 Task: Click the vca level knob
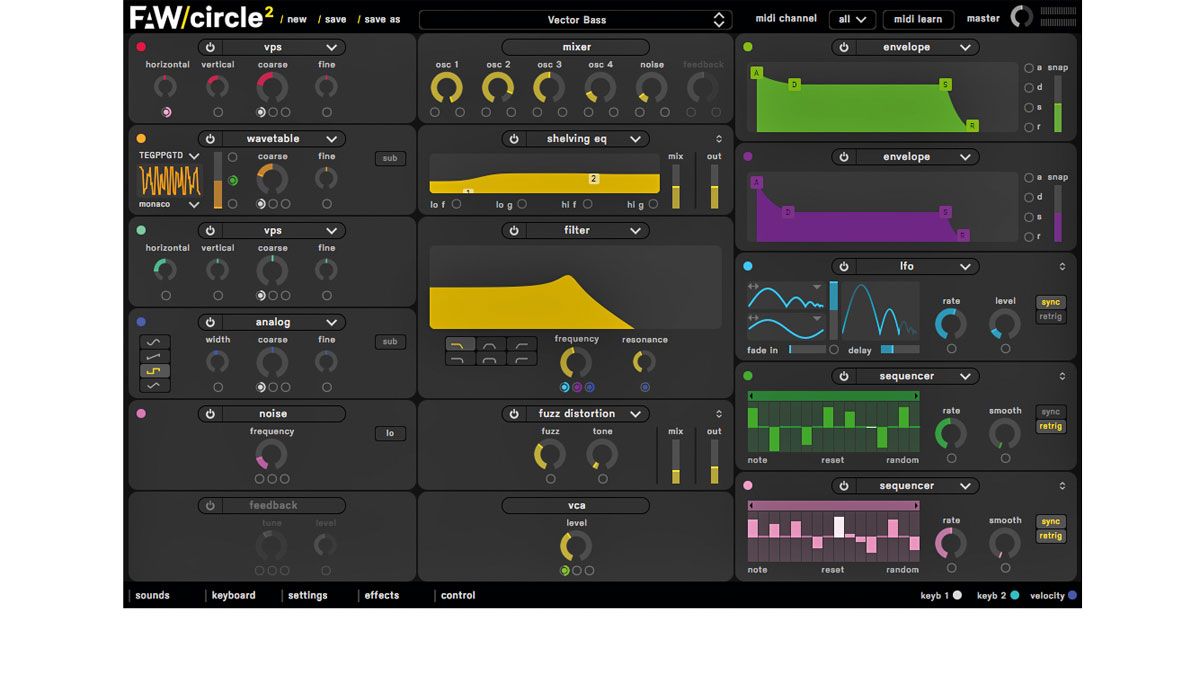point(576,546)
